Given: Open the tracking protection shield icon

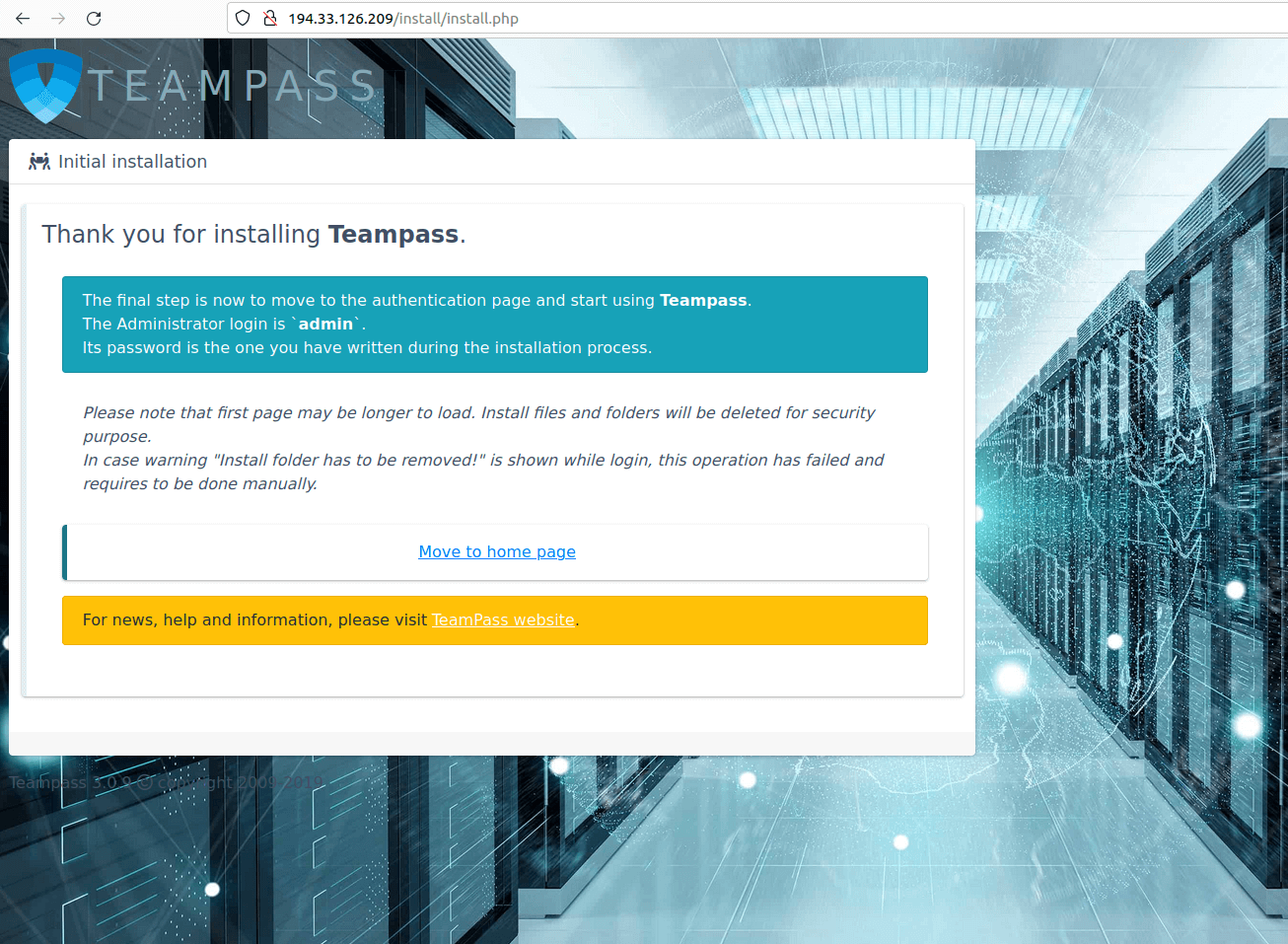Looking at the screenshot, I should 243,19.
